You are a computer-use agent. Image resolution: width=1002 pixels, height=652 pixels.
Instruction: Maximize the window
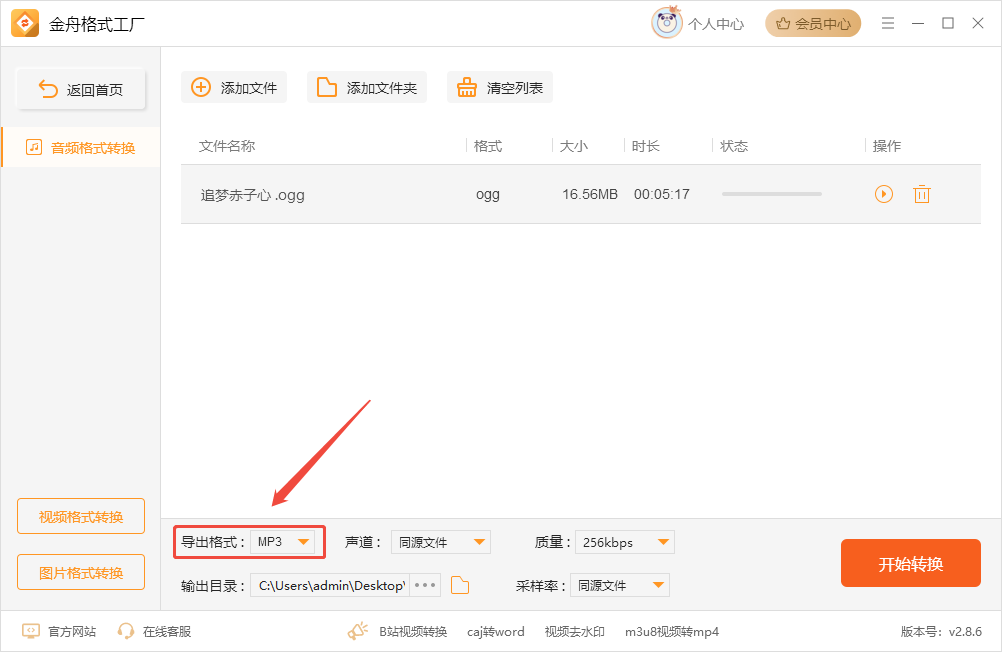[948, 23]
